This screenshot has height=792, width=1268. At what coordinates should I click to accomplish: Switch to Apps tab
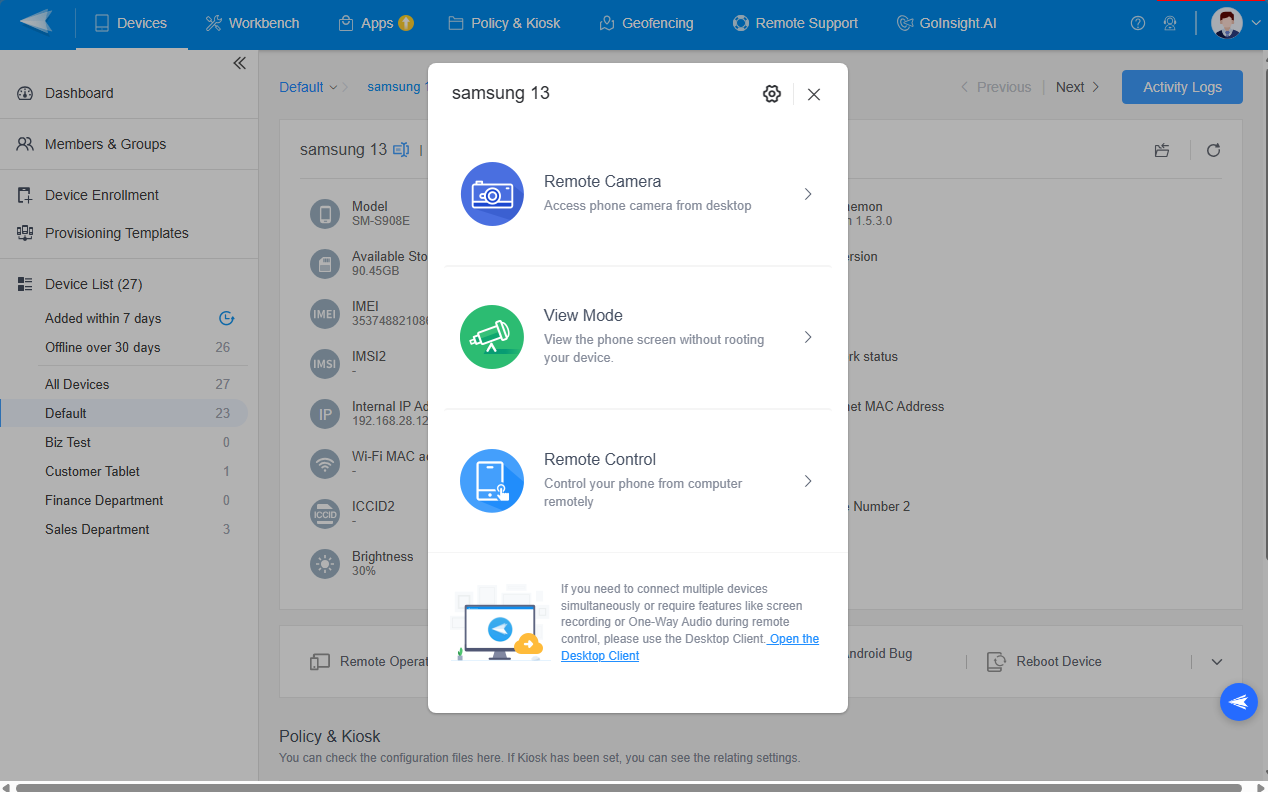point(376,23)
